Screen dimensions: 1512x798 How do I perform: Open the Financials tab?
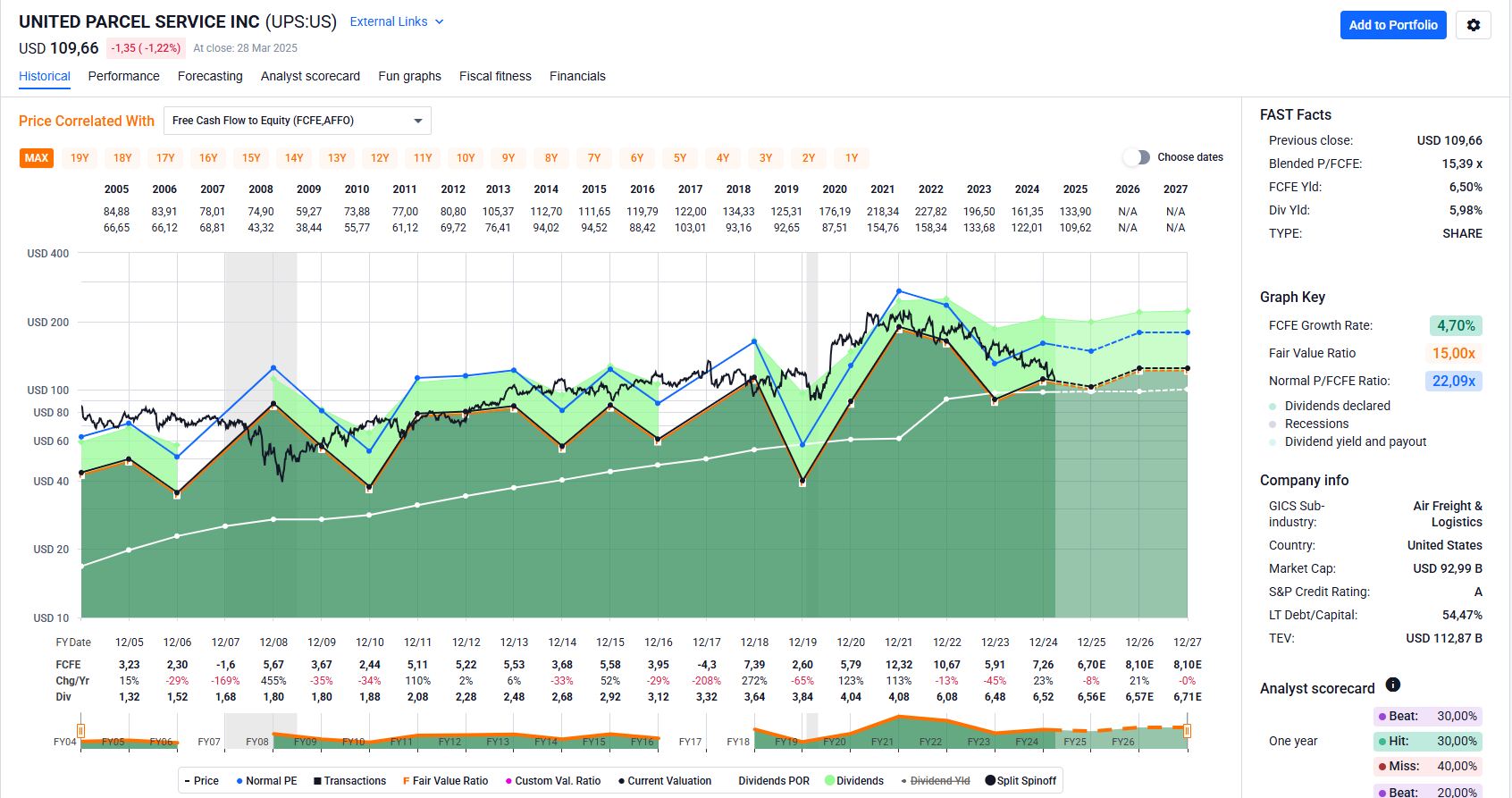[x=577, y=76]
